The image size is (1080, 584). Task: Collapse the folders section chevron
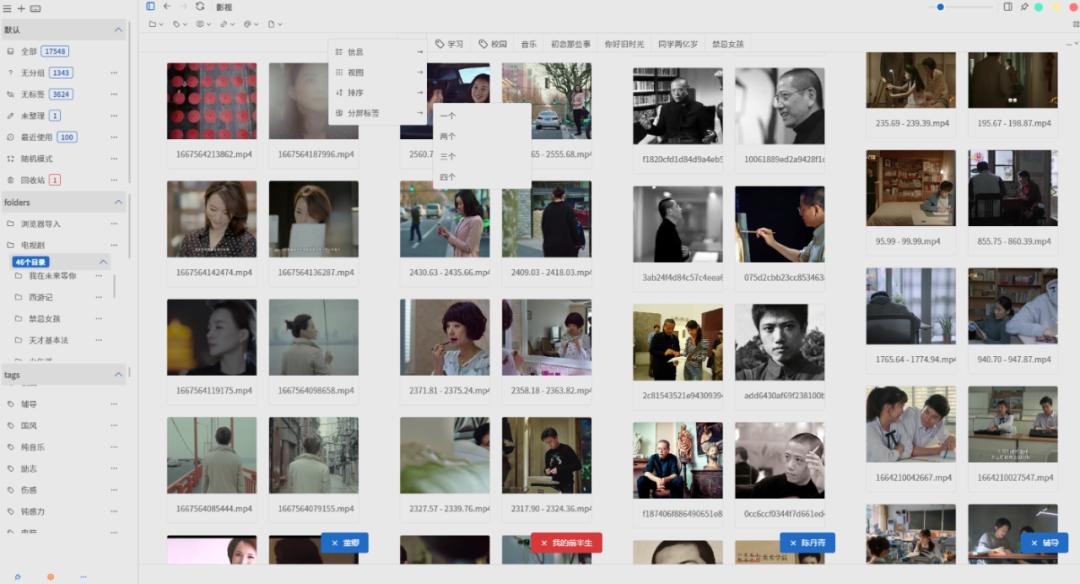click(118, 202)
